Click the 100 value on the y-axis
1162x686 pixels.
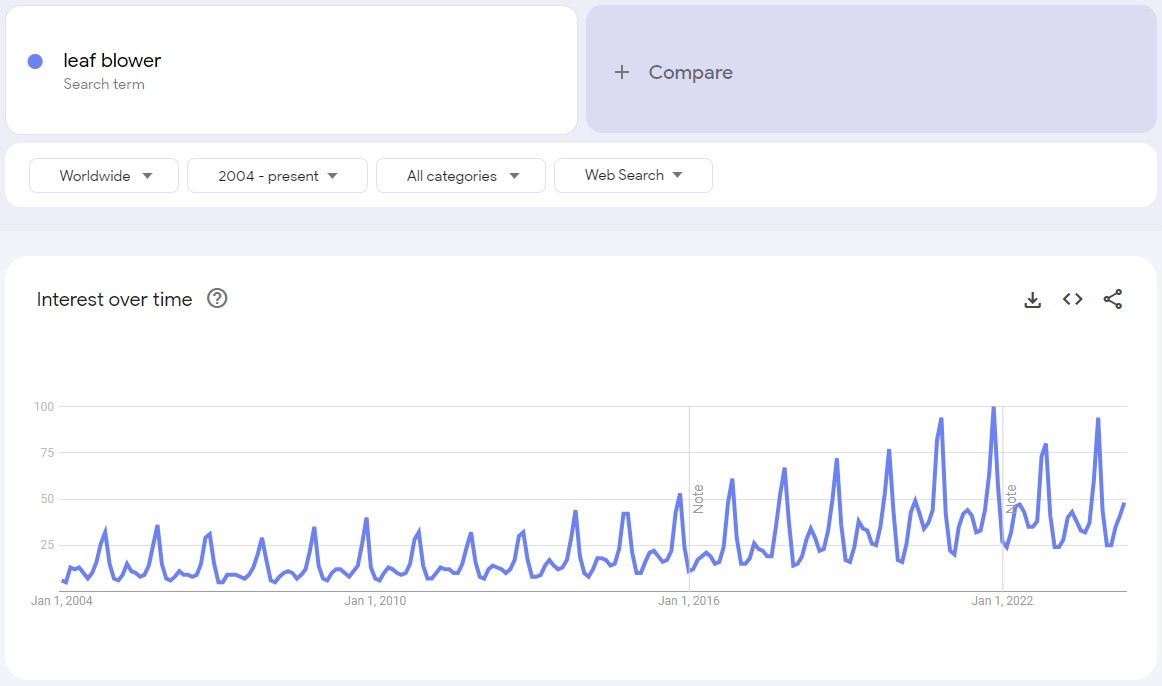[43, 407]
